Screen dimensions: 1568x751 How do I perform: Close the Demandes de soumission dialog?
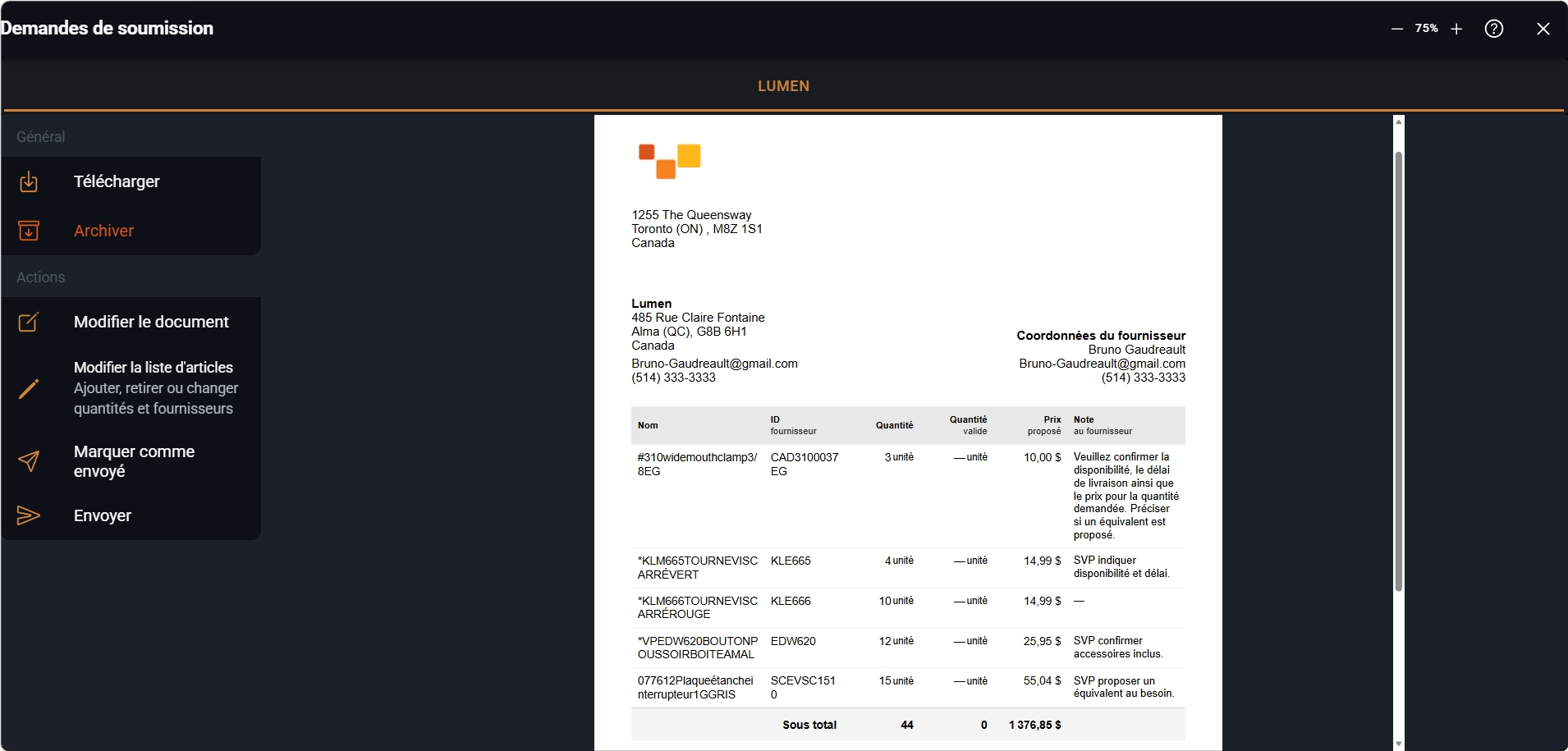[1543, 29]
